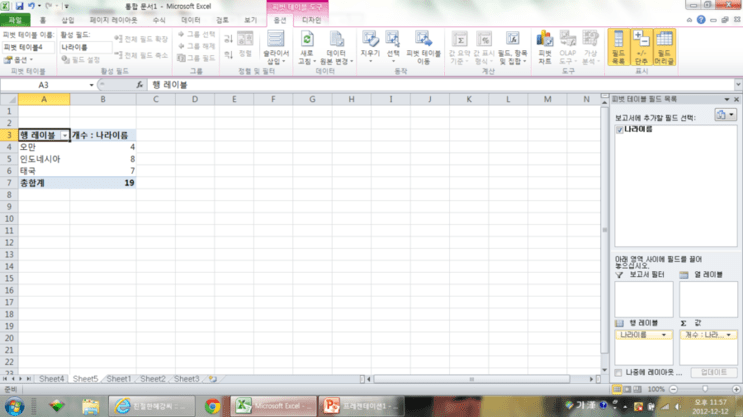Screen dimensions: 743x417
Task: Click the zoom slider in status bar
Action: [705, 389]
